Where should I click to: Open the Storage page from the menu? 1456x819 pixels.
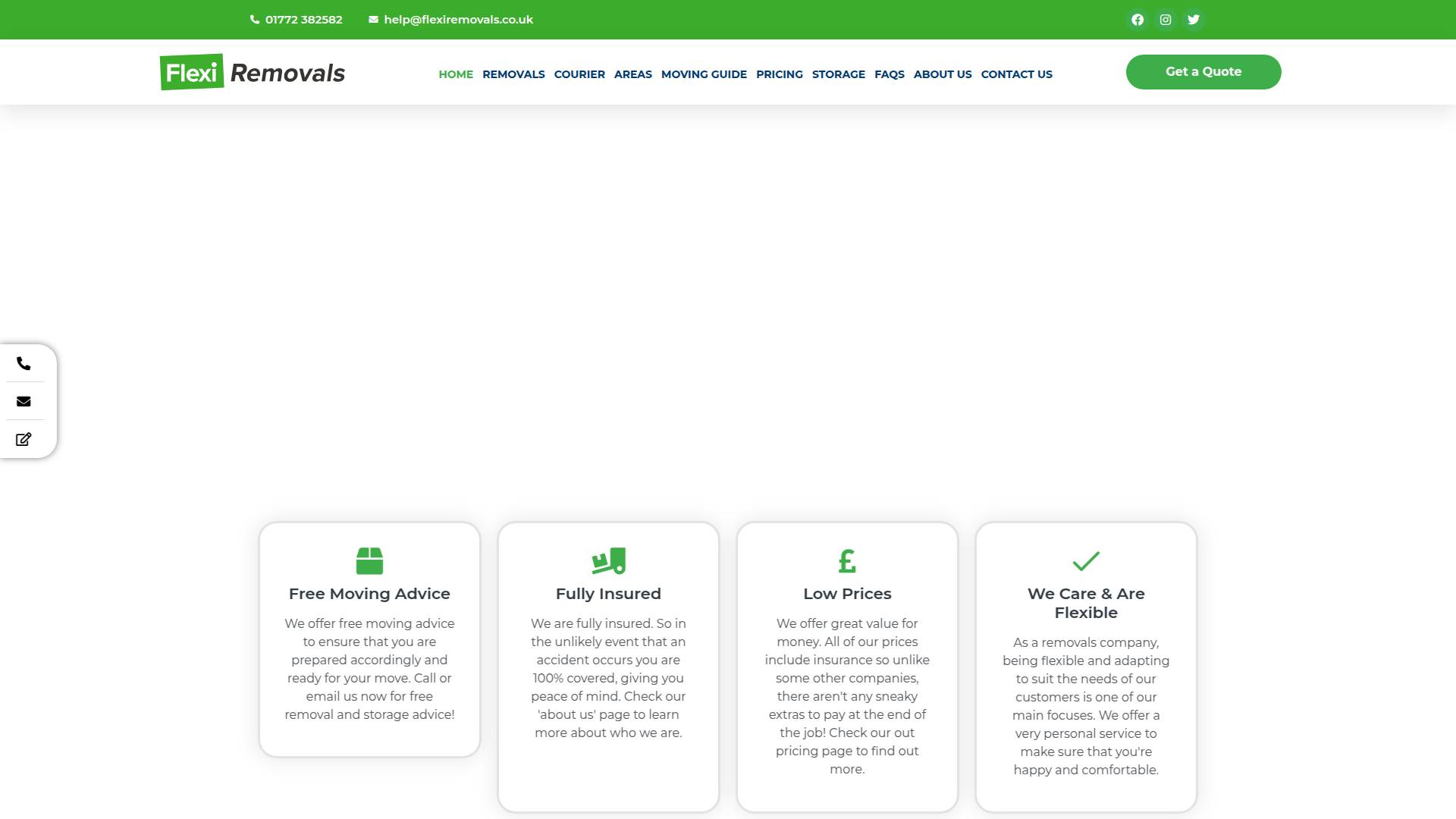(x=838, y=74)
